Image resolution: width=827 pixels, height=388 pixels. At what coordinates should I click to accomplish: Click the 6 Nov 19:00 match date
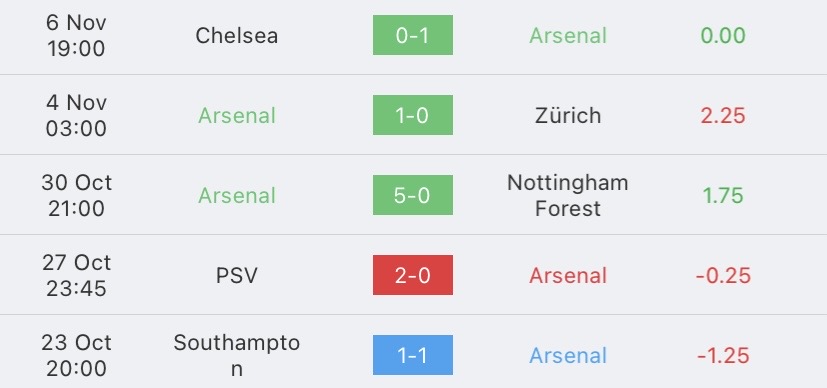(76, 35)
